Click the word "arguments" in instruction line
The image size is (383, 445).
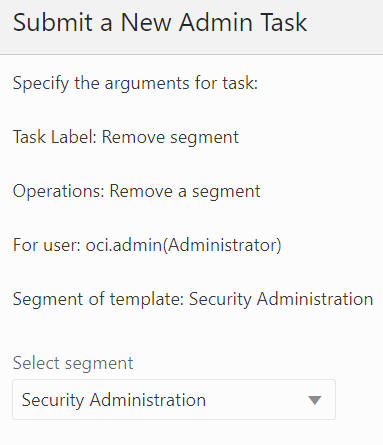pyautogui.click(x=147, y=84)
